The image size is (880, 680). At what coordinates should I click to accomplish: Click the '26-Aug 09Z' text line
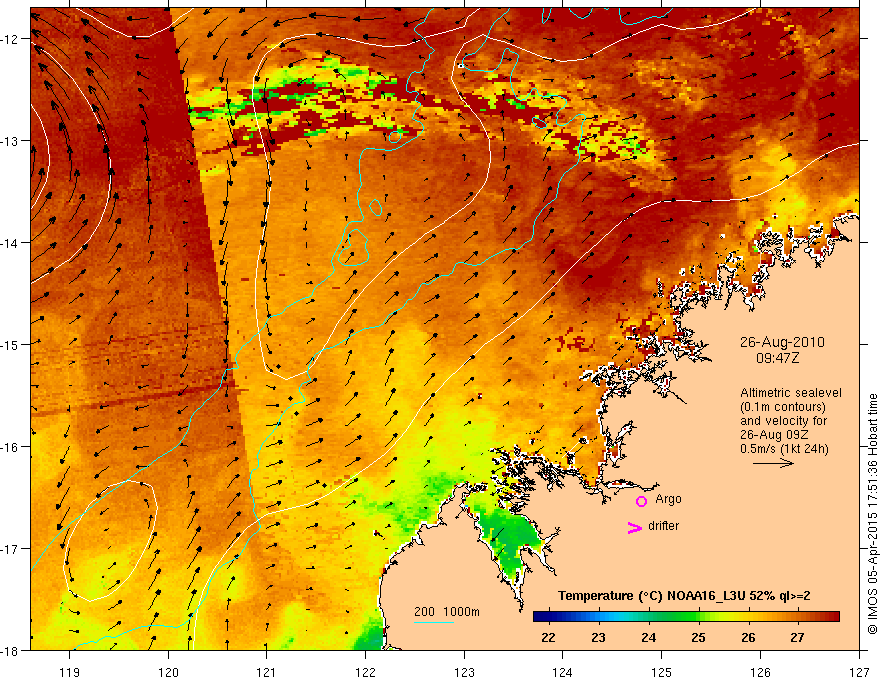[x=776, y=435]
